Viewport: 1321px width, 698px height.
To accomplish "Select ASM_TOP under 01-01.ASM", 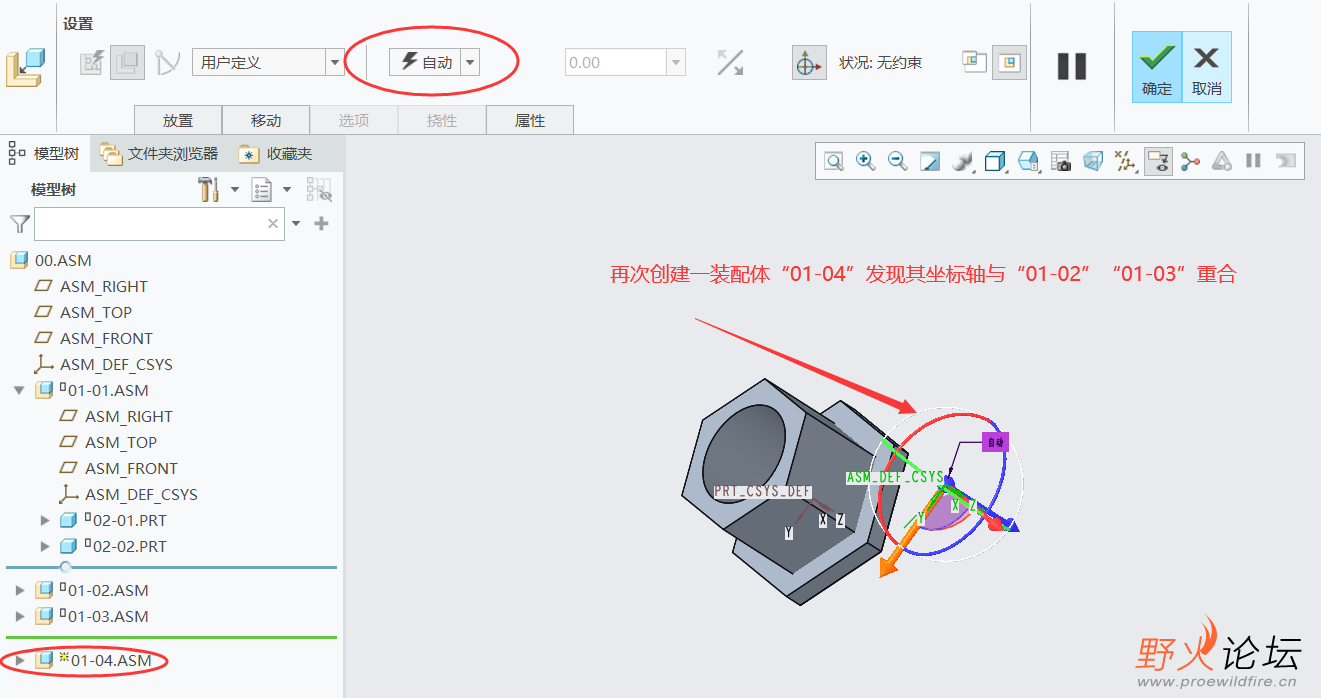I will pos(121,442).
